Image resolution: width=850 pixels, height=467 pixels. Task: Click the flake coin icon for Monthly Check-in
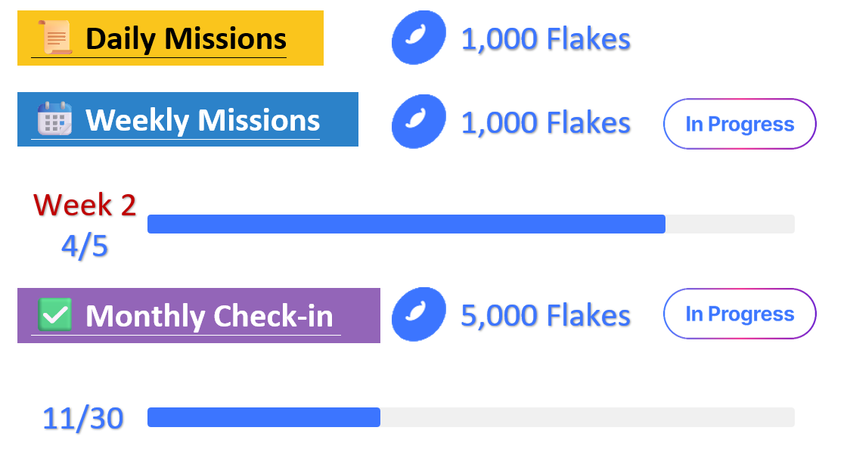point(417,316)
